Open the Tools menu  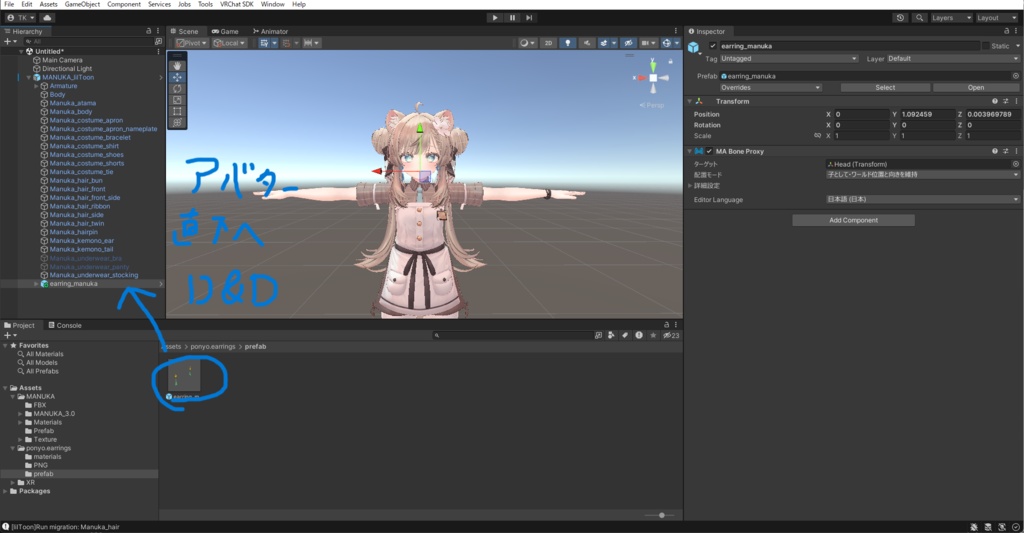(205, 4)
